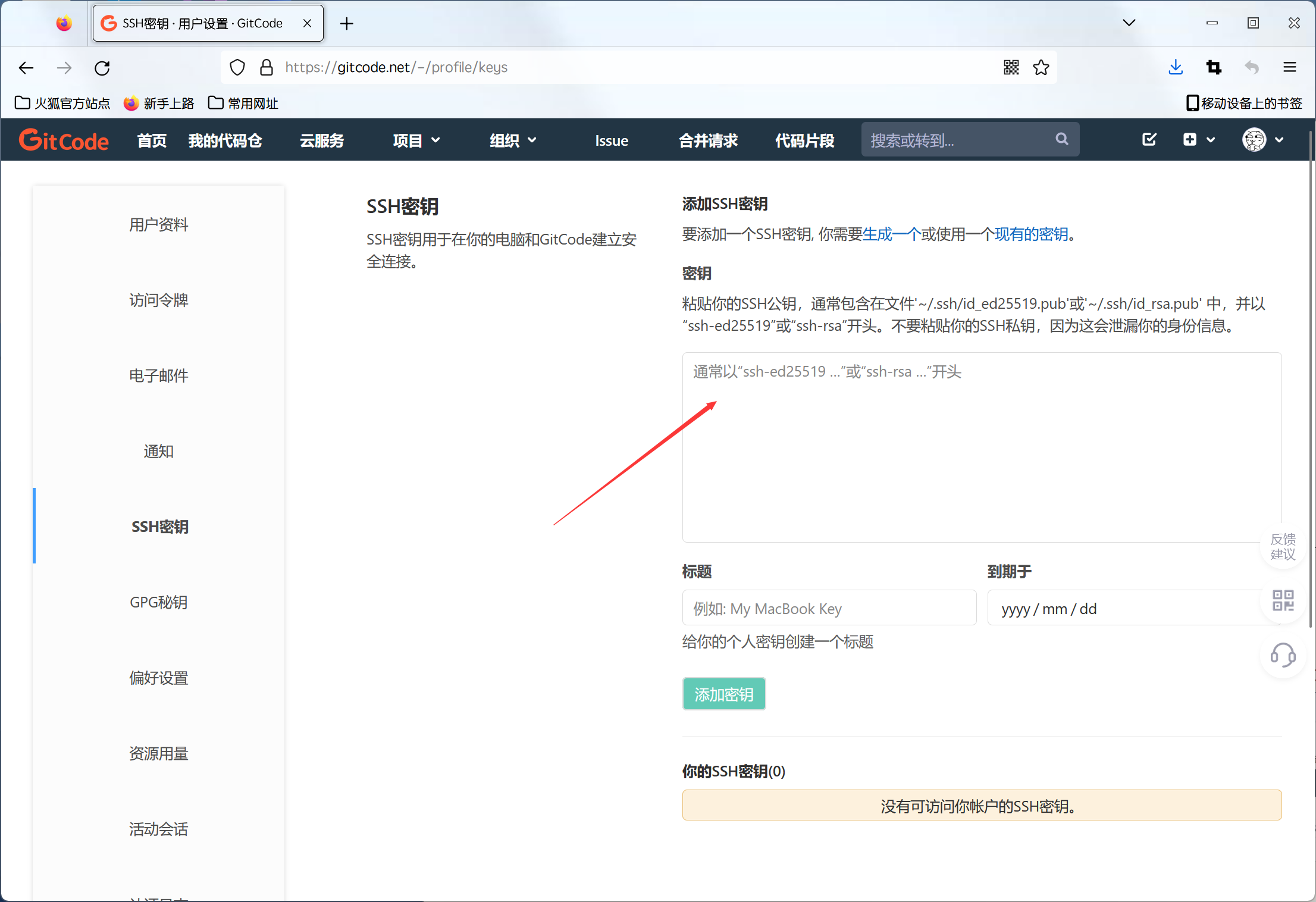Open the user avatar dropdown
1316x902 pixels.
[x=1262, y=140]
